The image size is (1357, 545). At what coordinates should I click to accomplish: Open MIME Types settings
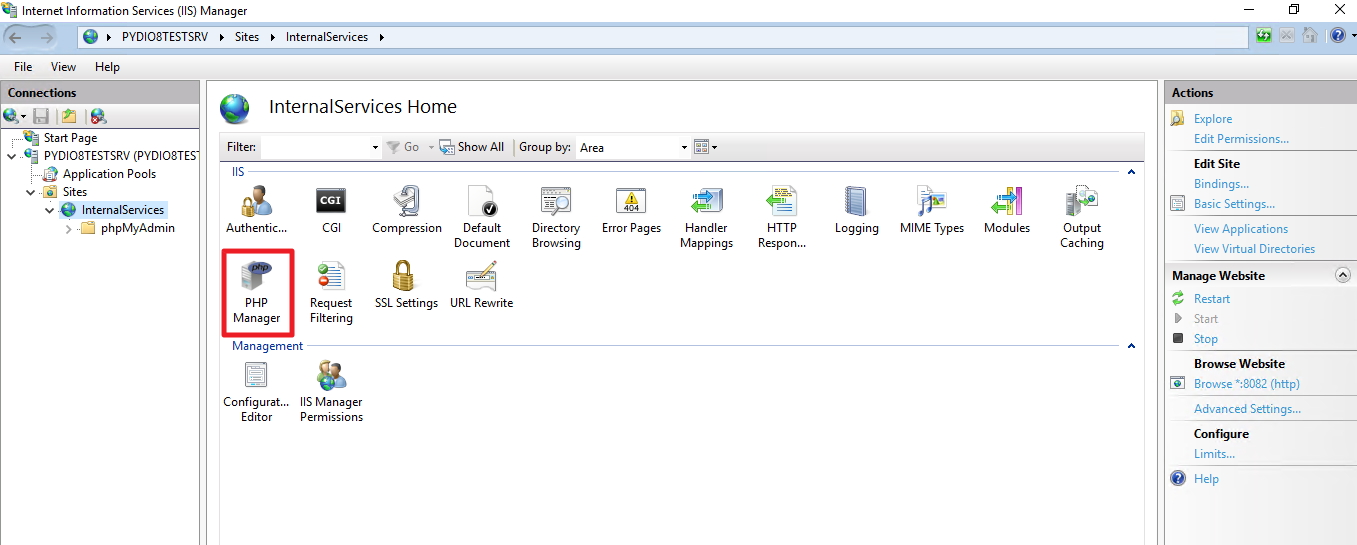931,211
